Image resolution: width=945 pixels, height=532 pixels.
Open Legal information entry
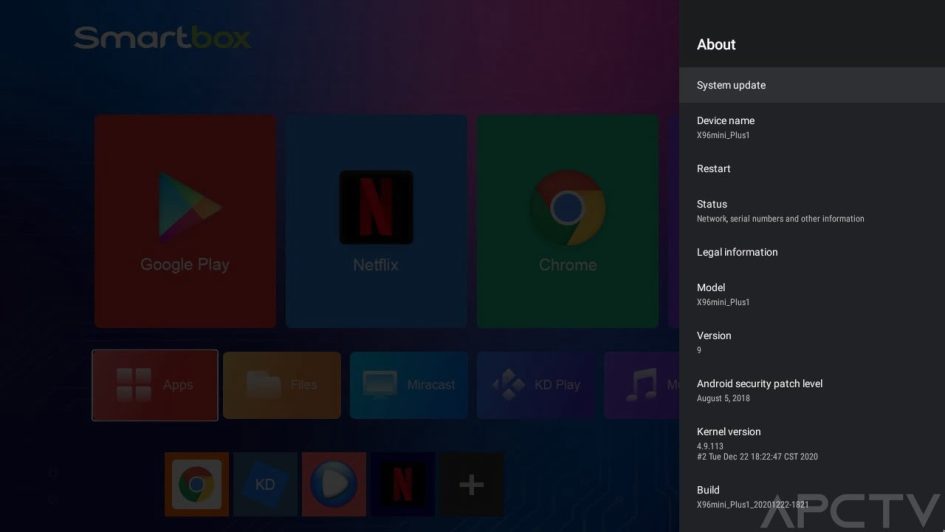click(x=811, y=253)
